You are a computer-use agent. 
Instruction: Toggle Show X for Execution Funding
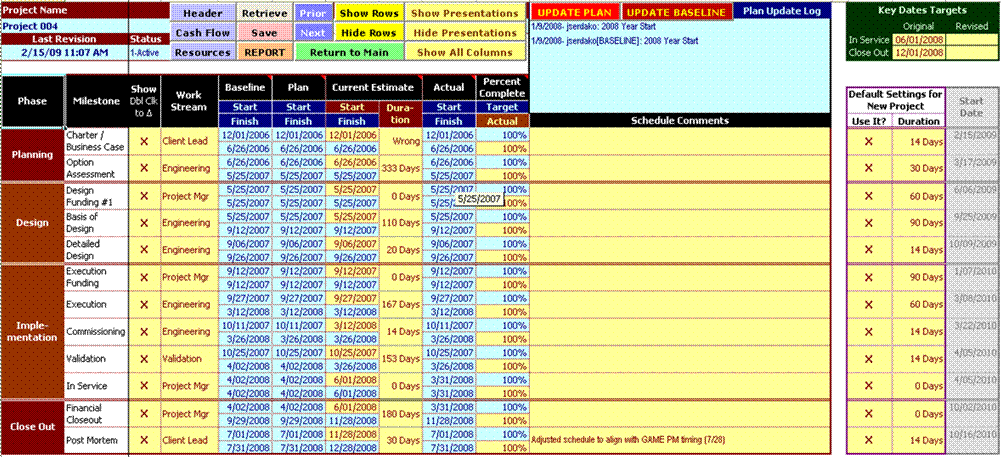click(x=144, y=277)
